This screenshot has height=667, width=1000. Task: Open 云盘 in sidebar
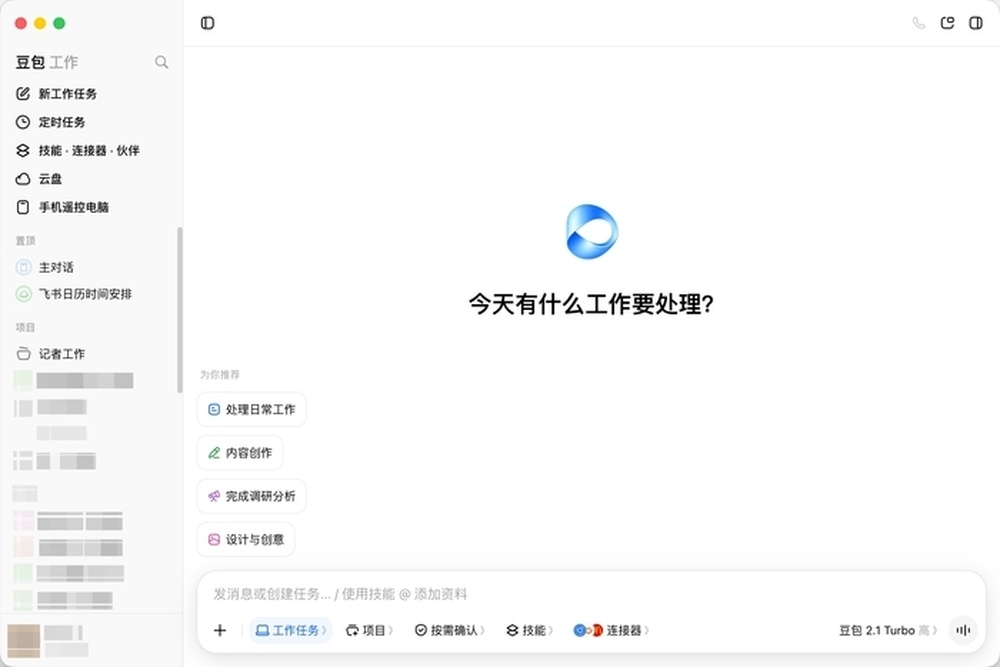pos(89,179)
